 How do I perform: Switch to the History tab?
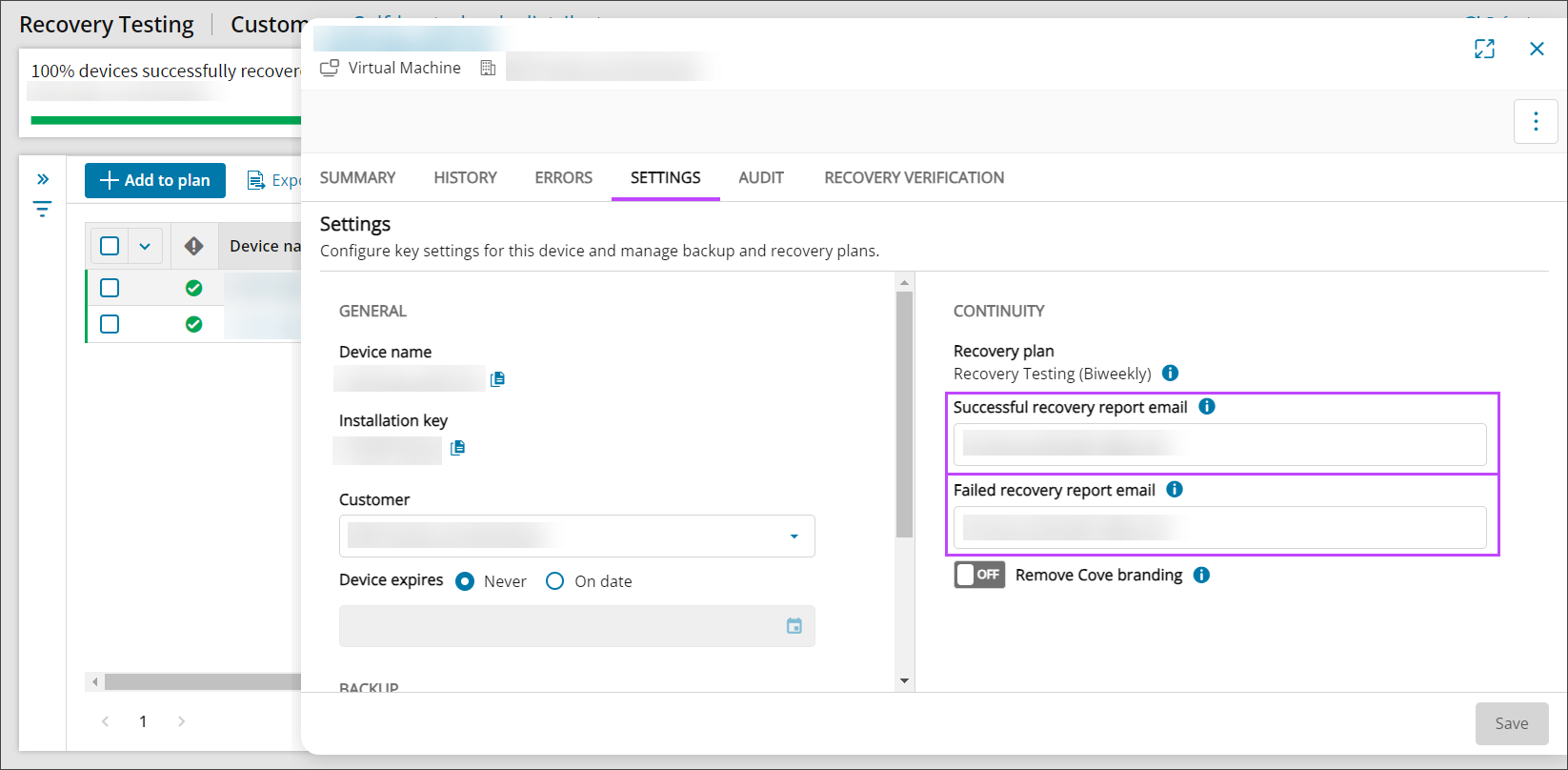pyautogui.click(x=465, y=178)
